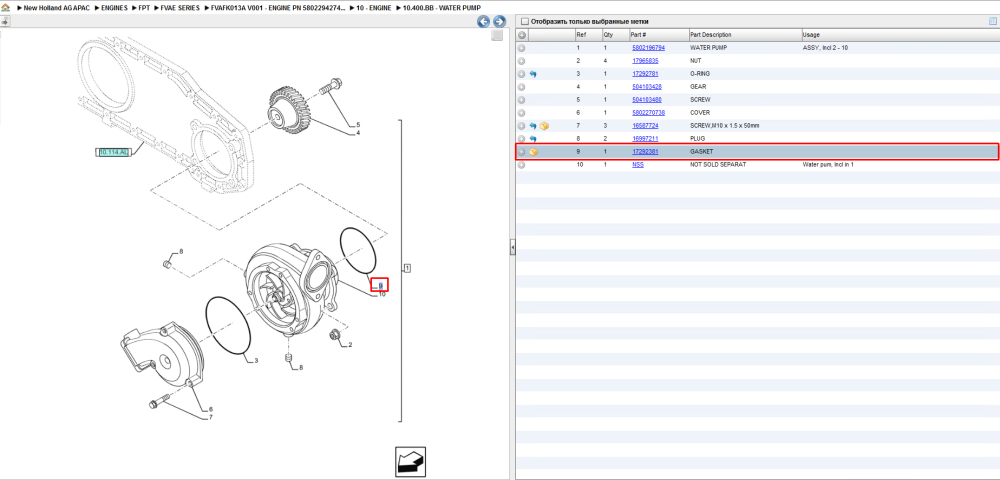
Task: Open part number 504103488 link
Action: (647, 99)
